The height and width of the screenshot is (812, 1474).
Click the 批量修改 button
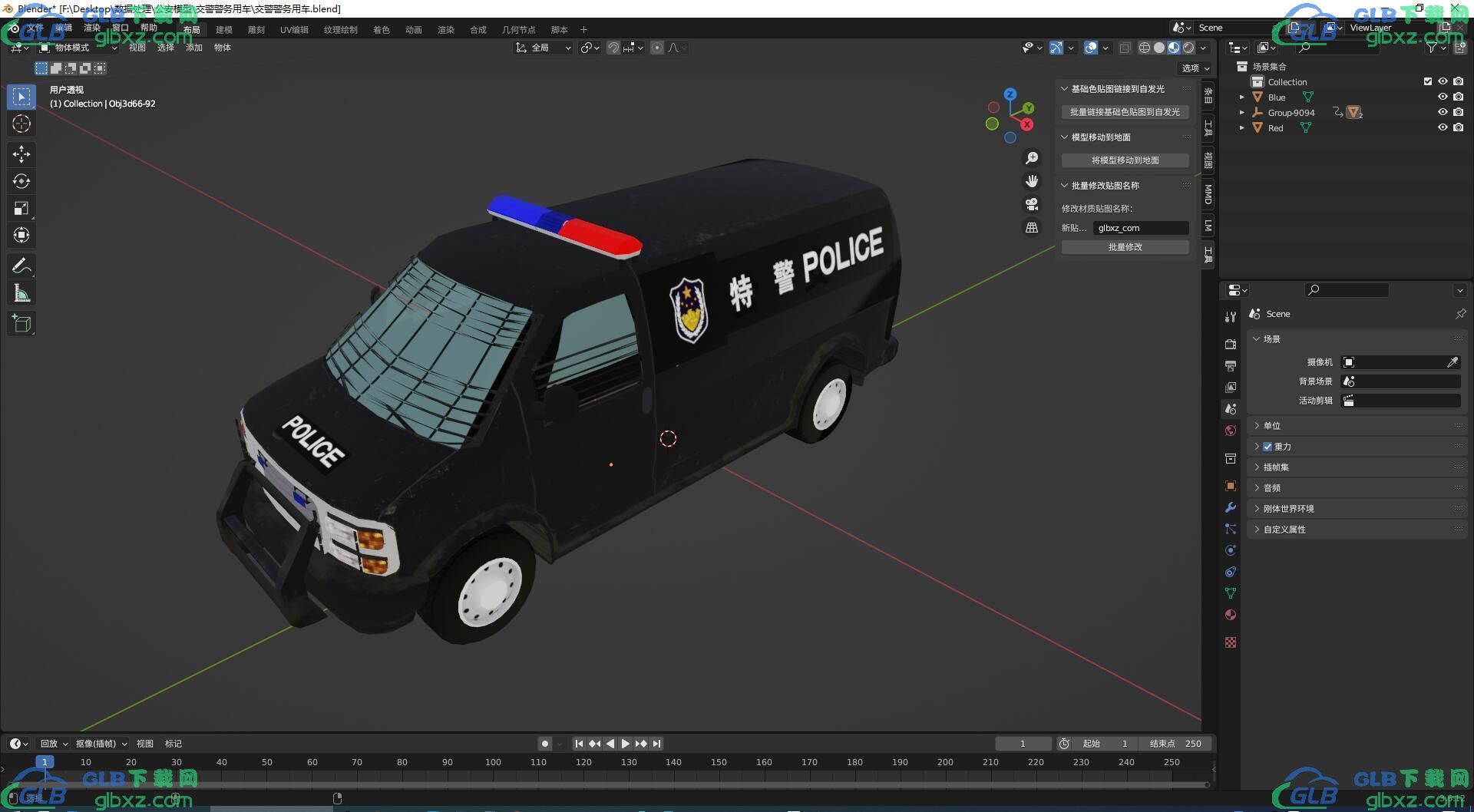tap(1125, 247)
